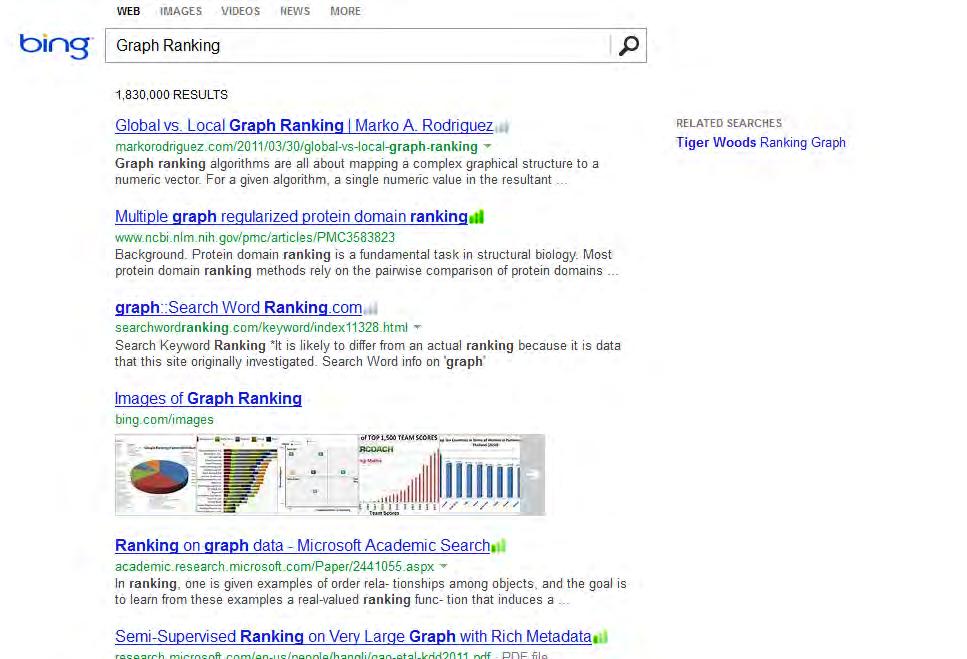This screenshot has height=659, width=967.
Task: Open Semi-Supervised Ranking on Very Large Graph result
Action: click(x=353, y=636)
